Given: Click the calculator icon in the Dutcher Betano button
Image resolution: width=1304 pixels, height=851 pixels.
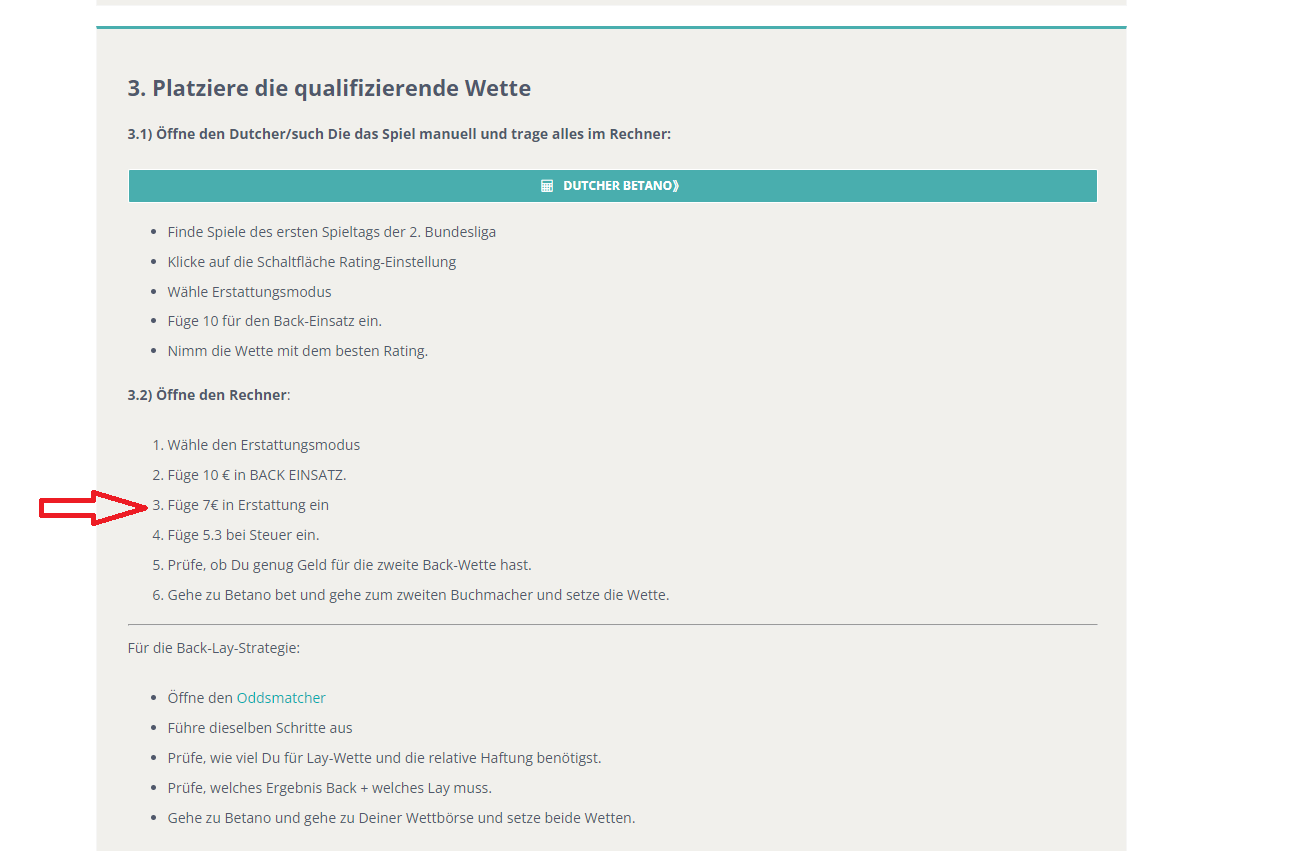Looking at the screenshot, I should (547, 186).
